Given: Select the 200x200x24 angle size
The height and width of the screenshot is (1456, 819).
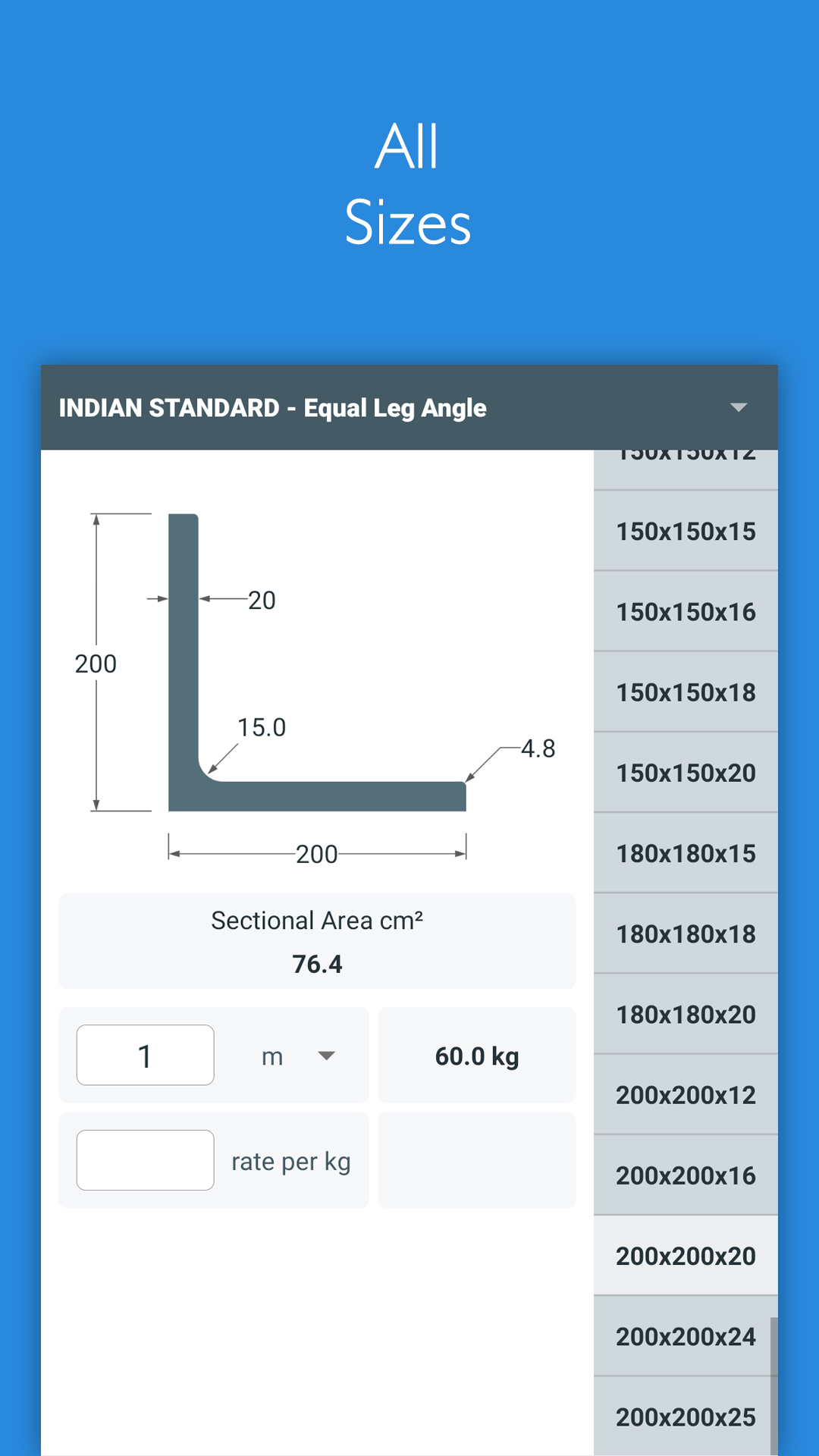Looking at the screenshot, I should click(685, 1336).
